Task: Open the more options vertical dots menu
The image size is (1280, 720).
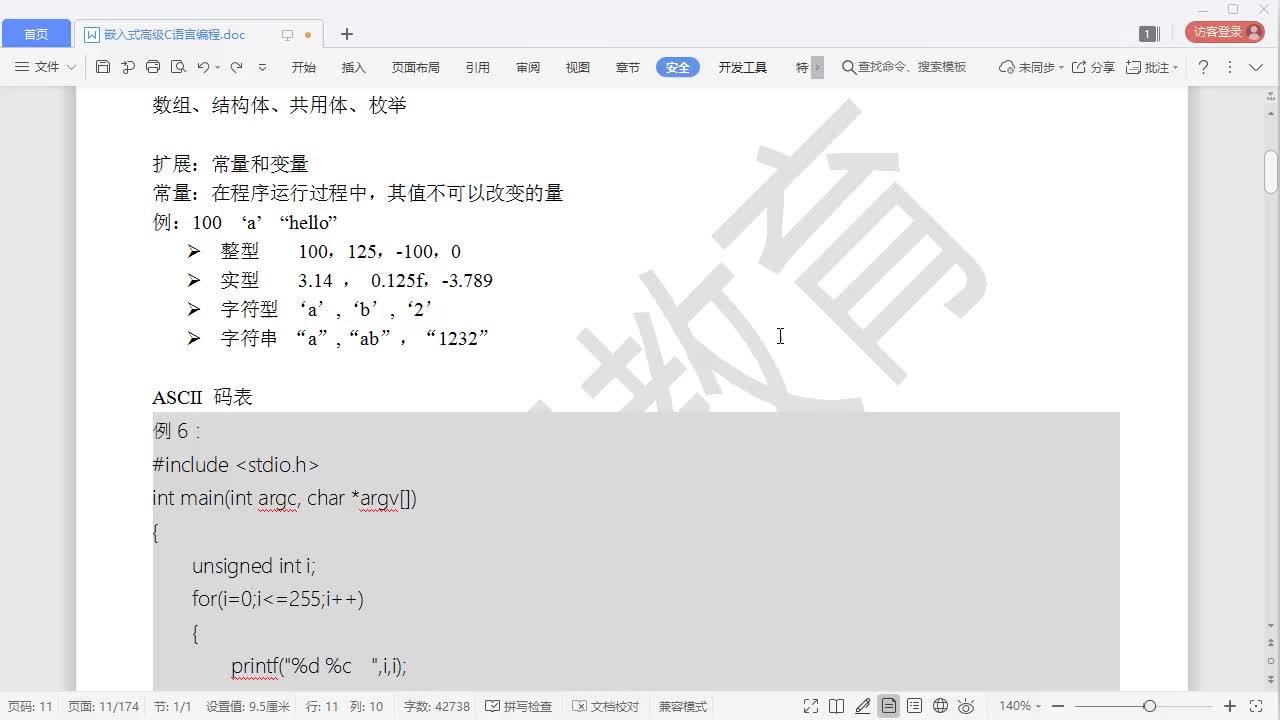Action: [x=1230, y=67]
